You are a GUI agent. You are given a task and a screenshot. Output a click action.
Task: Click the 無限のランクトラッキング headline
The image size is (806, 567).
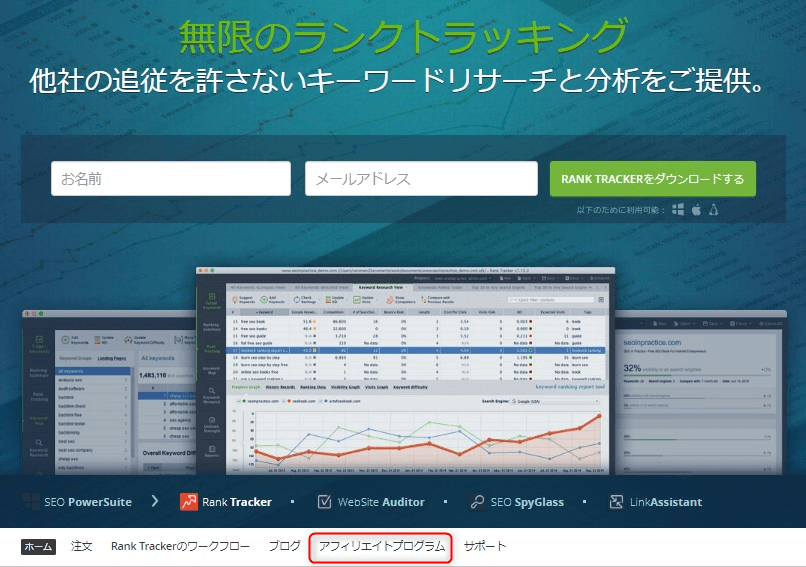pos(404,36)
